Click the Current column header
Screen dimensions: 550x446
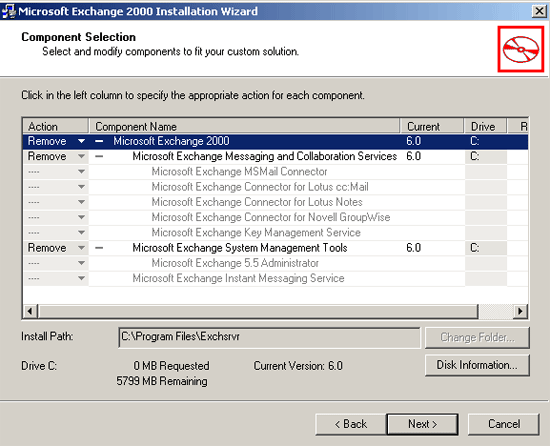tap(432, 126)
